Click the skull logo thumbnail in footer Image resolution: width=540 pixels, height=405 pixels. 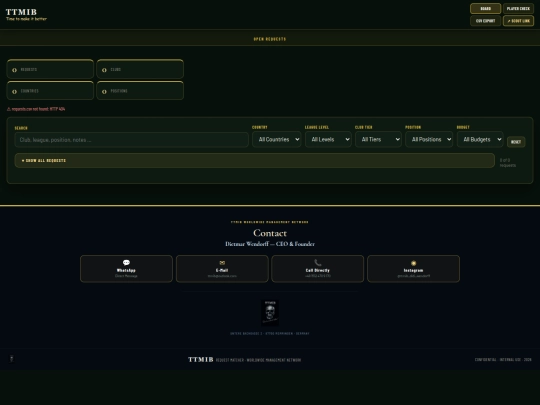click(270, 313)
